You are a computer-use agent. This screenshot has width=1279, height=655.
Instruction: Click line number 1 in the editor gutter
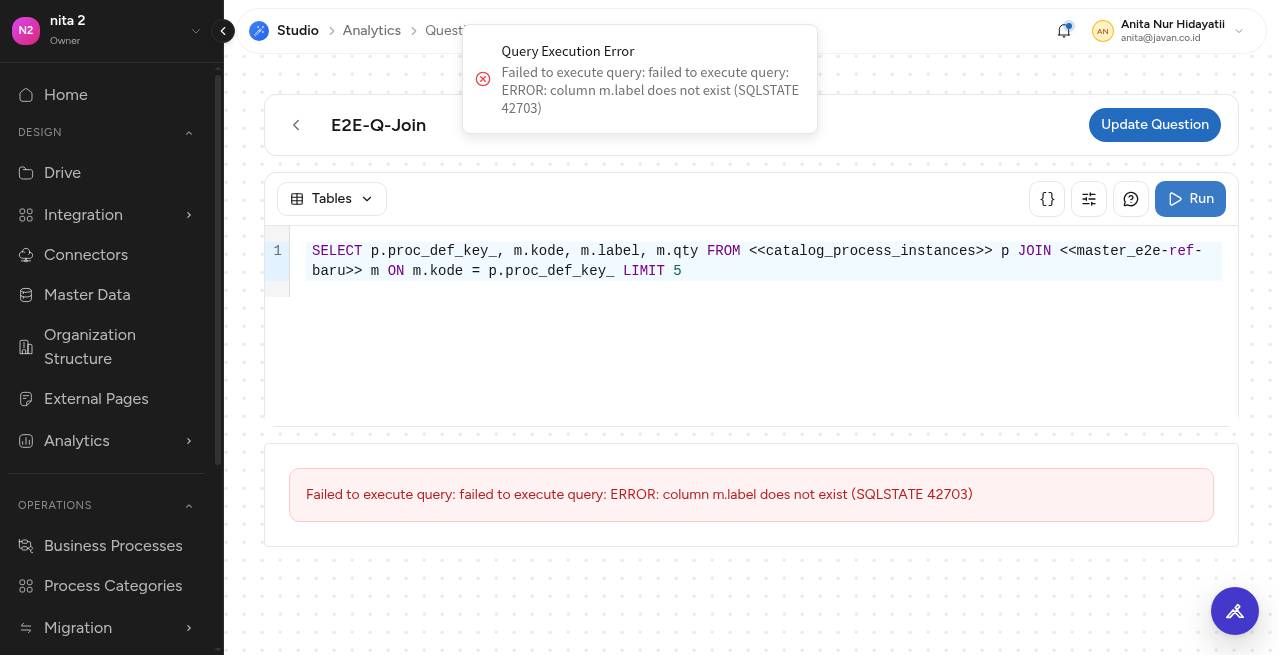click(x=277, y=251)
